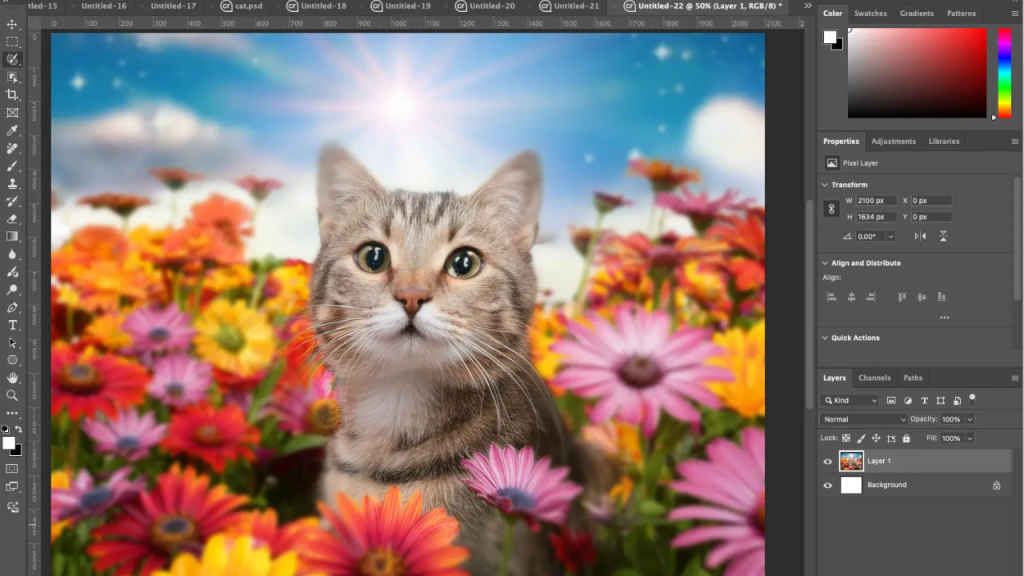Select the Zoom tool
1024x576 pixels.
coord(12,394)
